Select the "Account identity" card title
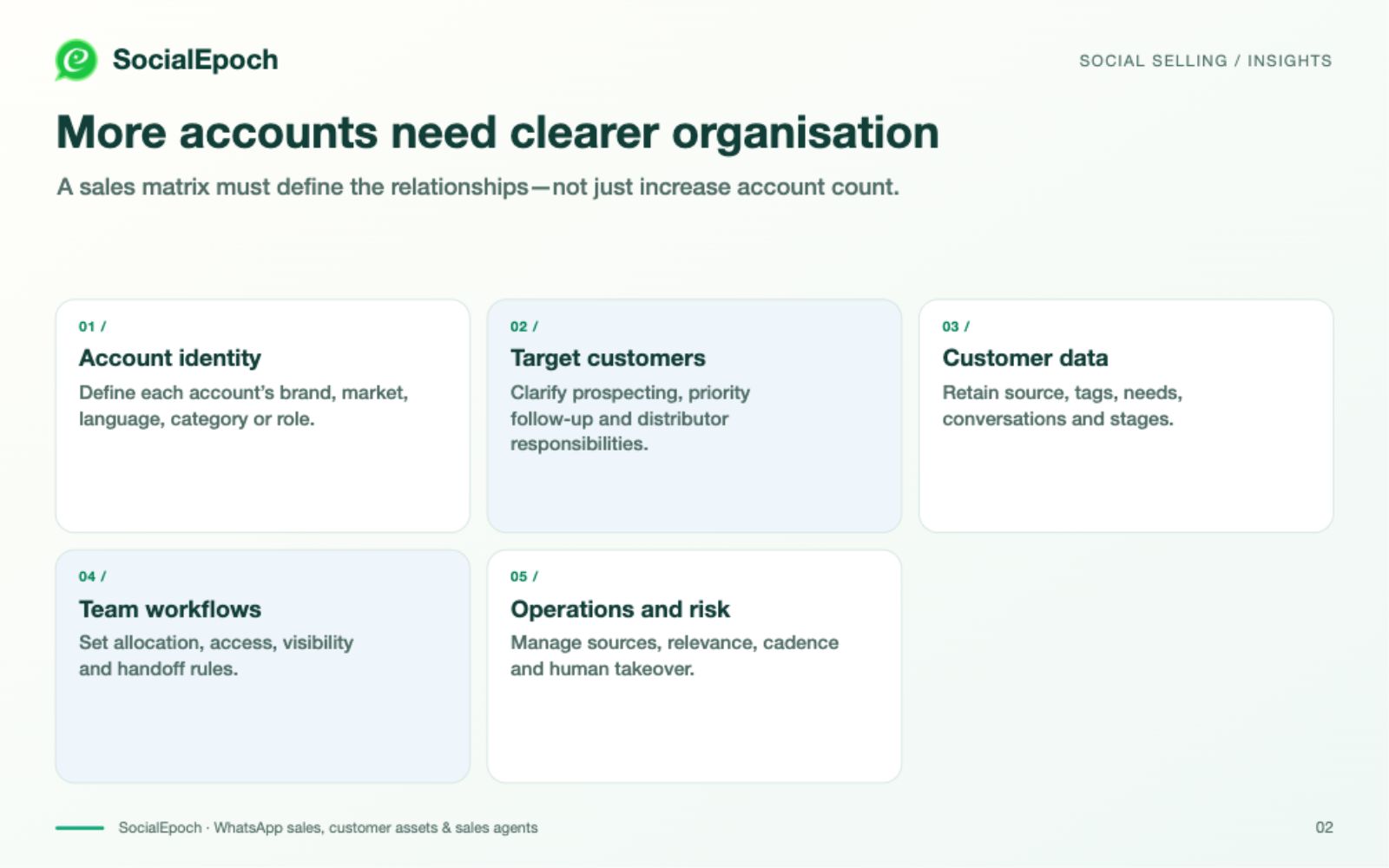 click(x=170, y=358)
